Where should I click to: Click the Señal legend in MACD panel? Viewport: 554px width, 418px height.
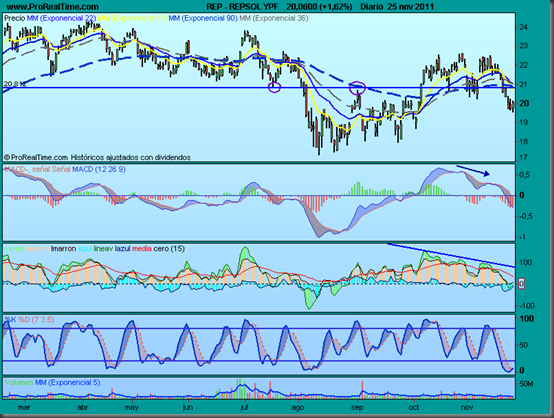click(61, 169)
